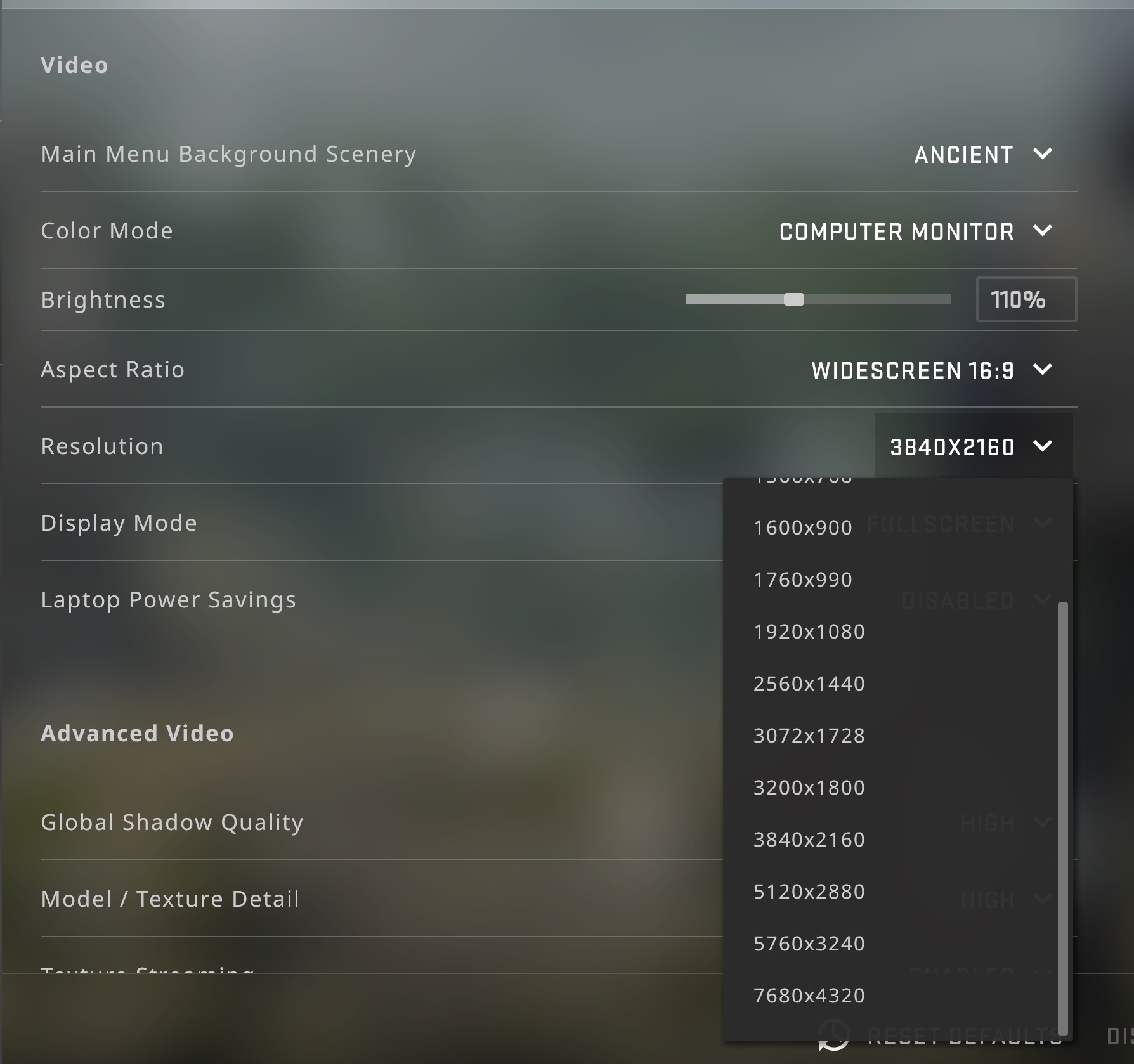Click the Aspect Ratio setting label
This screenshot has width=1134, height=1064.
pyautogui.click(x=113, y=370)
